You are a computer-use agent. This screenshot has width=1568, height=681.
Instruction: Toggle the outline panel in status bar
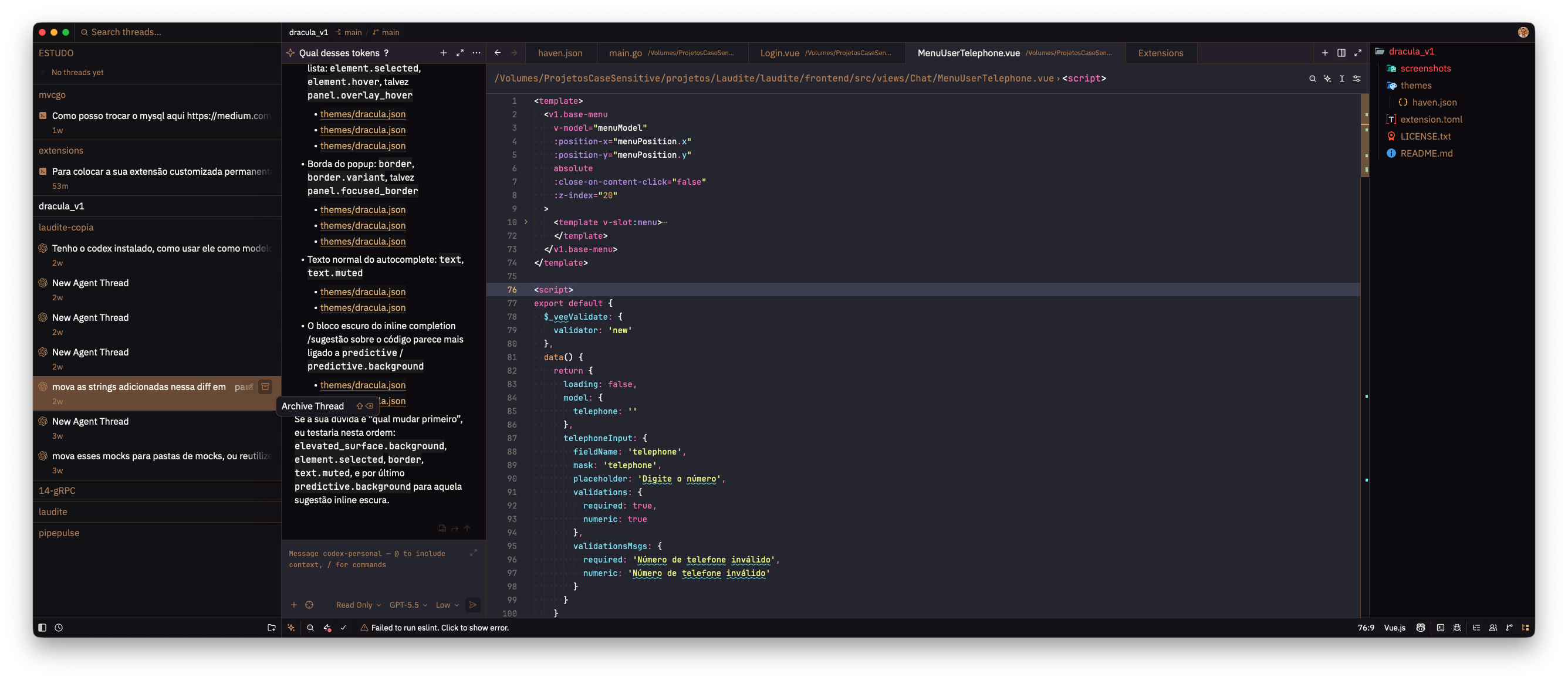click(1476, 628)
